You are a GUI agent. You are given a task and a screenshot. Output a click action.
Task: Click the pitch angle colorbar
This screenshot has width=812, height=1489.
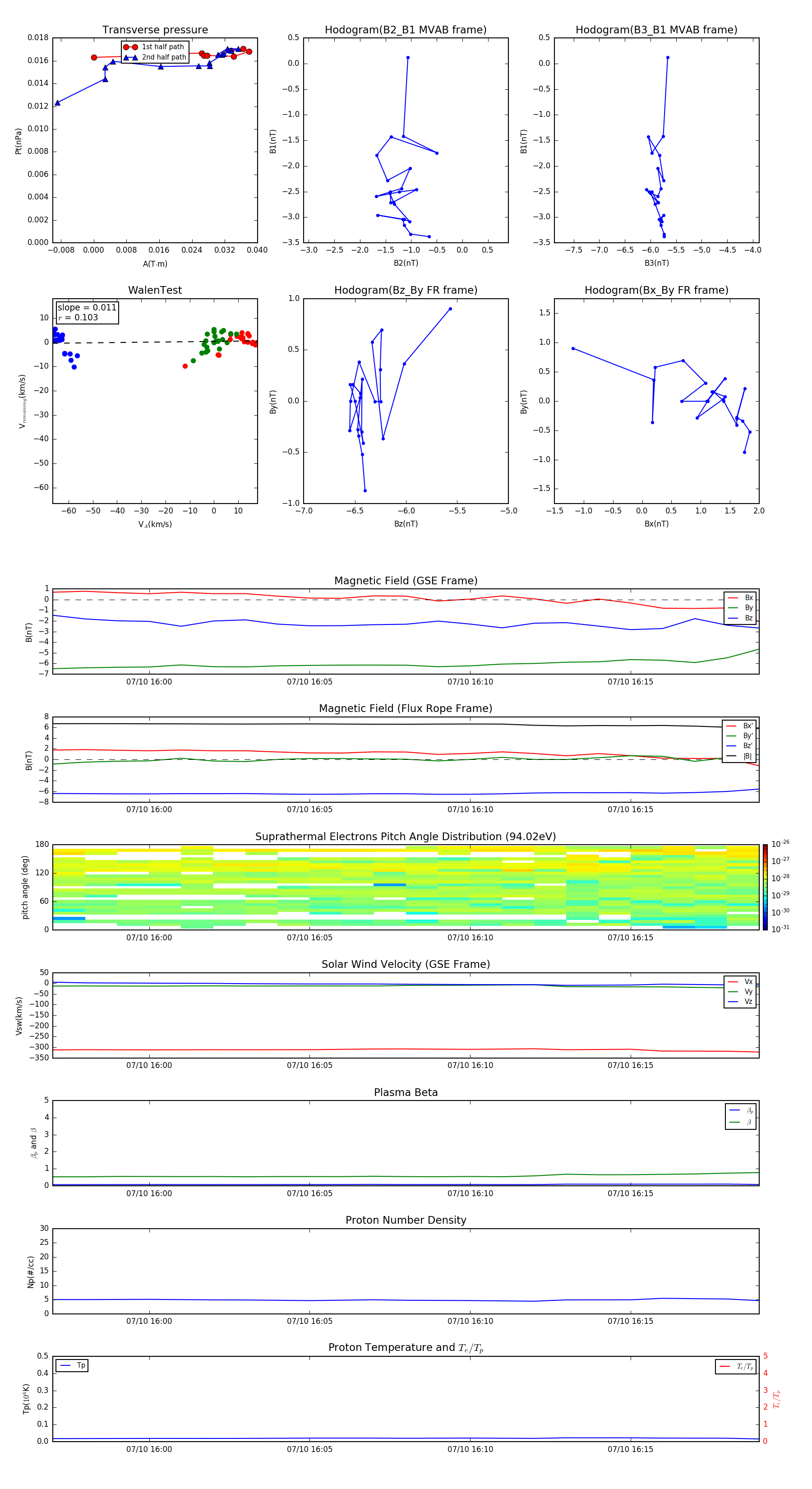tap(765, 887)
